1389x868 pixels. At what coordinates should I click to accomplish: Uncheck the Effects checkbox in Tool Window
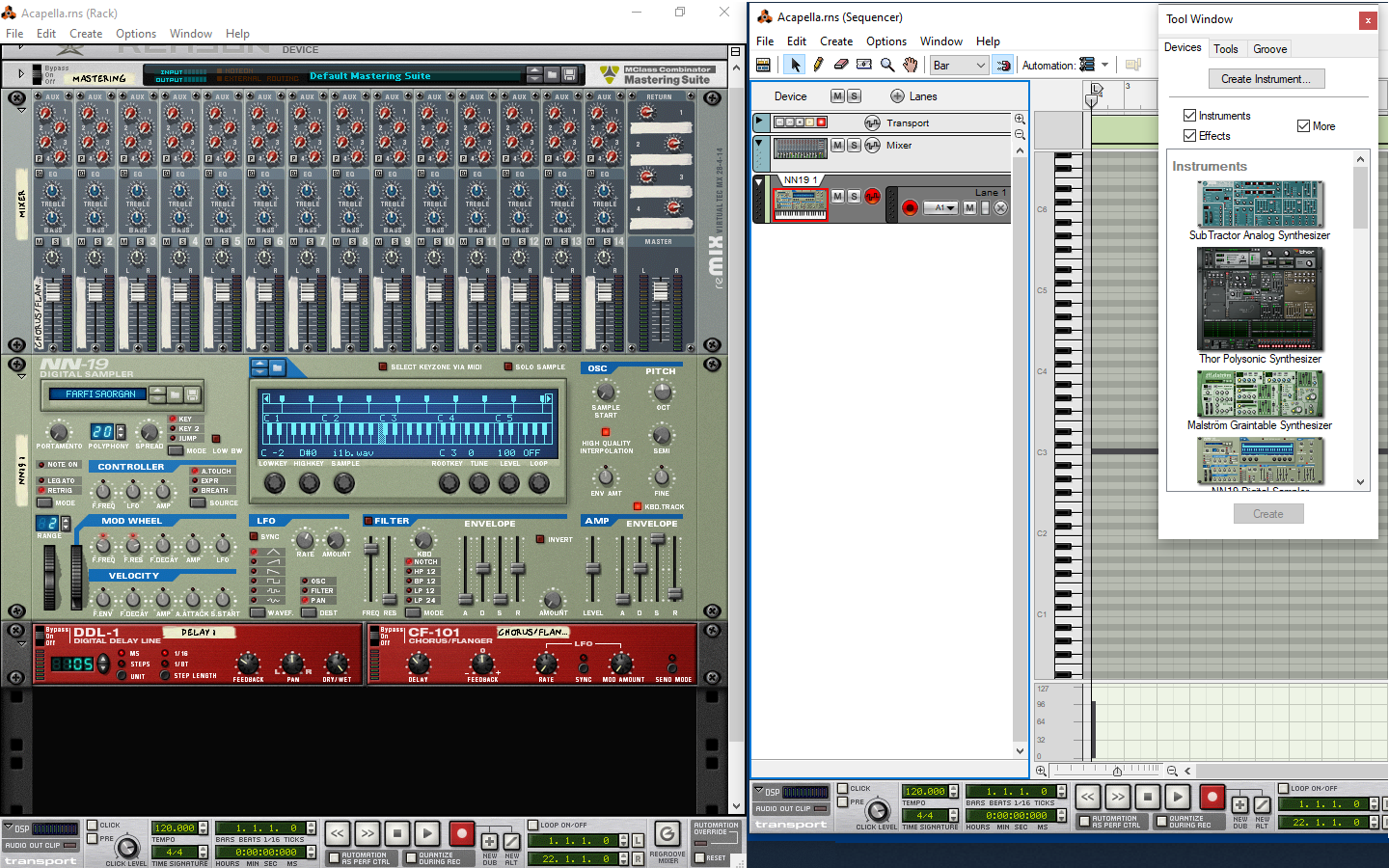(1189, 136)
